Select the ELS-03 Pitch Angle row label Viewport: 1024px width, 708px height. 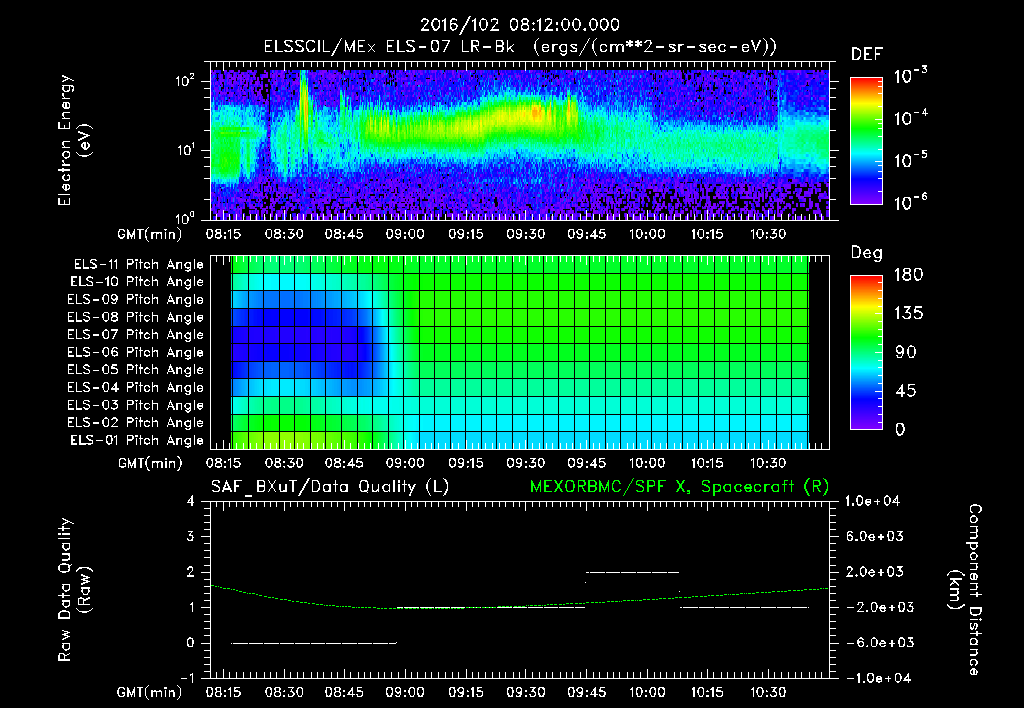click(136, 405)
